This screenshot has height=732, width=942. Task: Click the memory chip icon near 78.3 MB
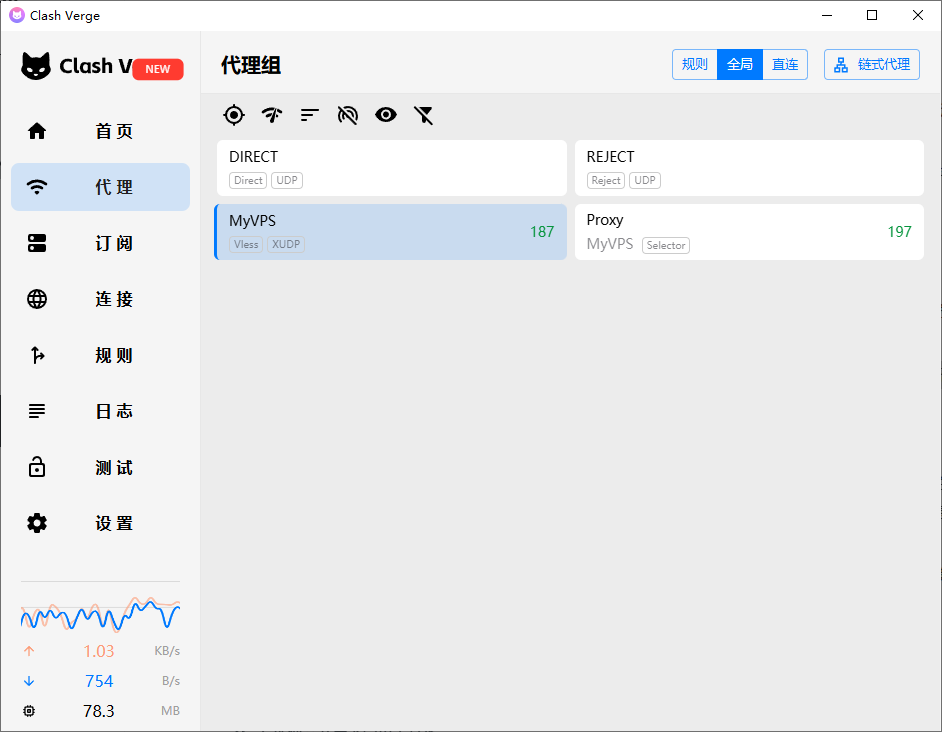click(29, 711)
